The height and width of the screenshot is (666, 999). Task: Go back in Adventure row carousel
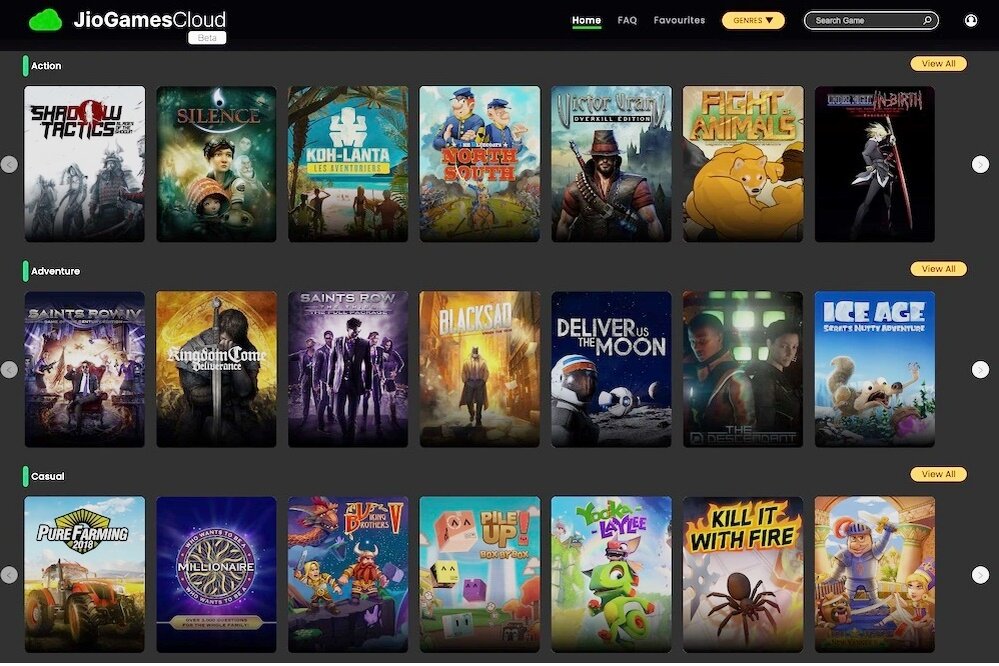[x=9, y=370]
